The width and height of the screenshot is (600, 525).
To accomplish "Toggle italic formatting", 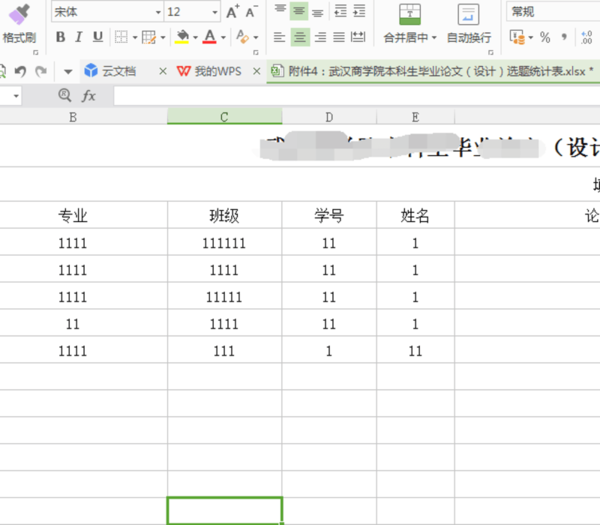I will click(79, 37).
